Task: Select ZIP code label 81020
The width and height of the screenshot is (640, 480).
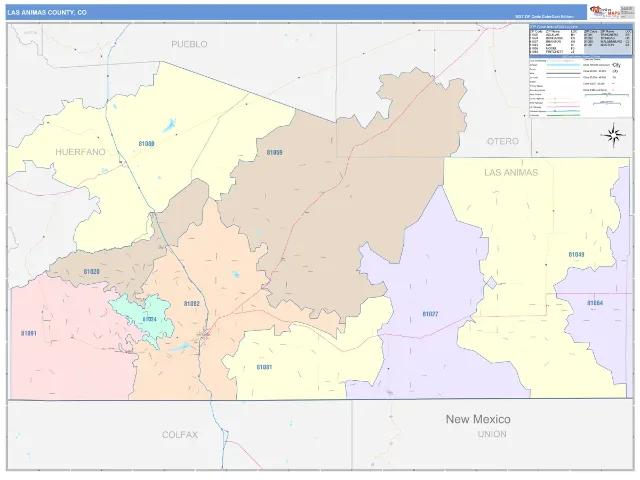Action: pyautogui.click(x=91, y=271)
